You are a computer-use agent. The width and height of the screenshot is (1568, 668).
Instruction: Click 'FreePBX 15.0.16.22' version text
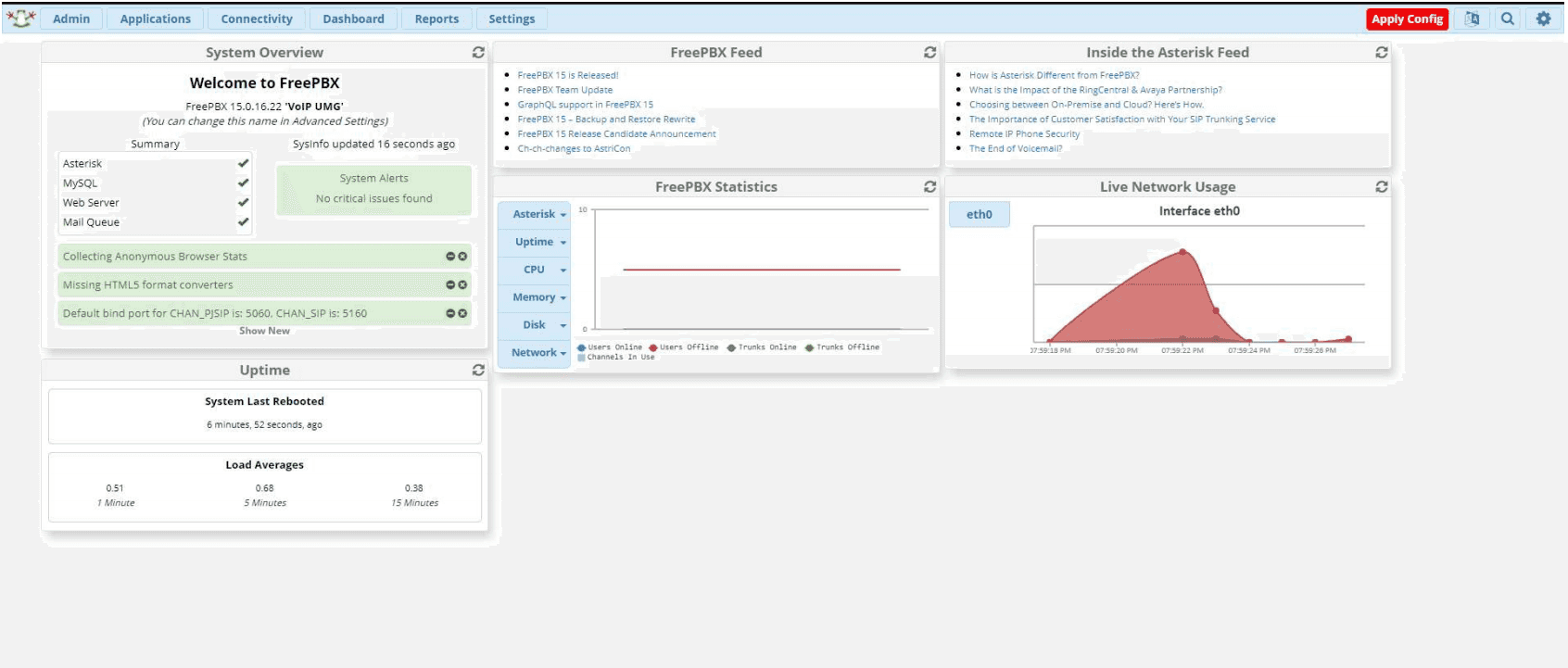click(234, 107)
